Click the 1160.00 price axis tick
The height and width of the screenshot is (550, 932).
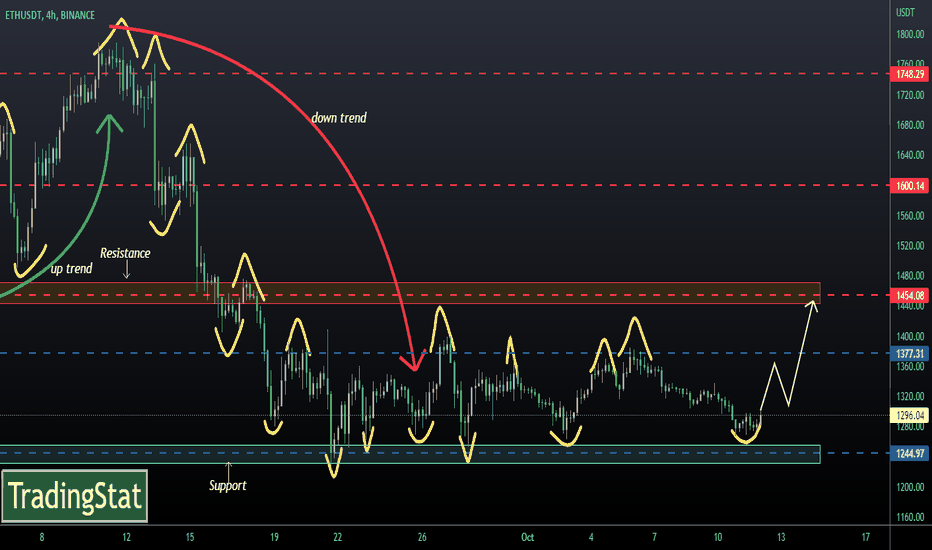[x=910, y=517]
